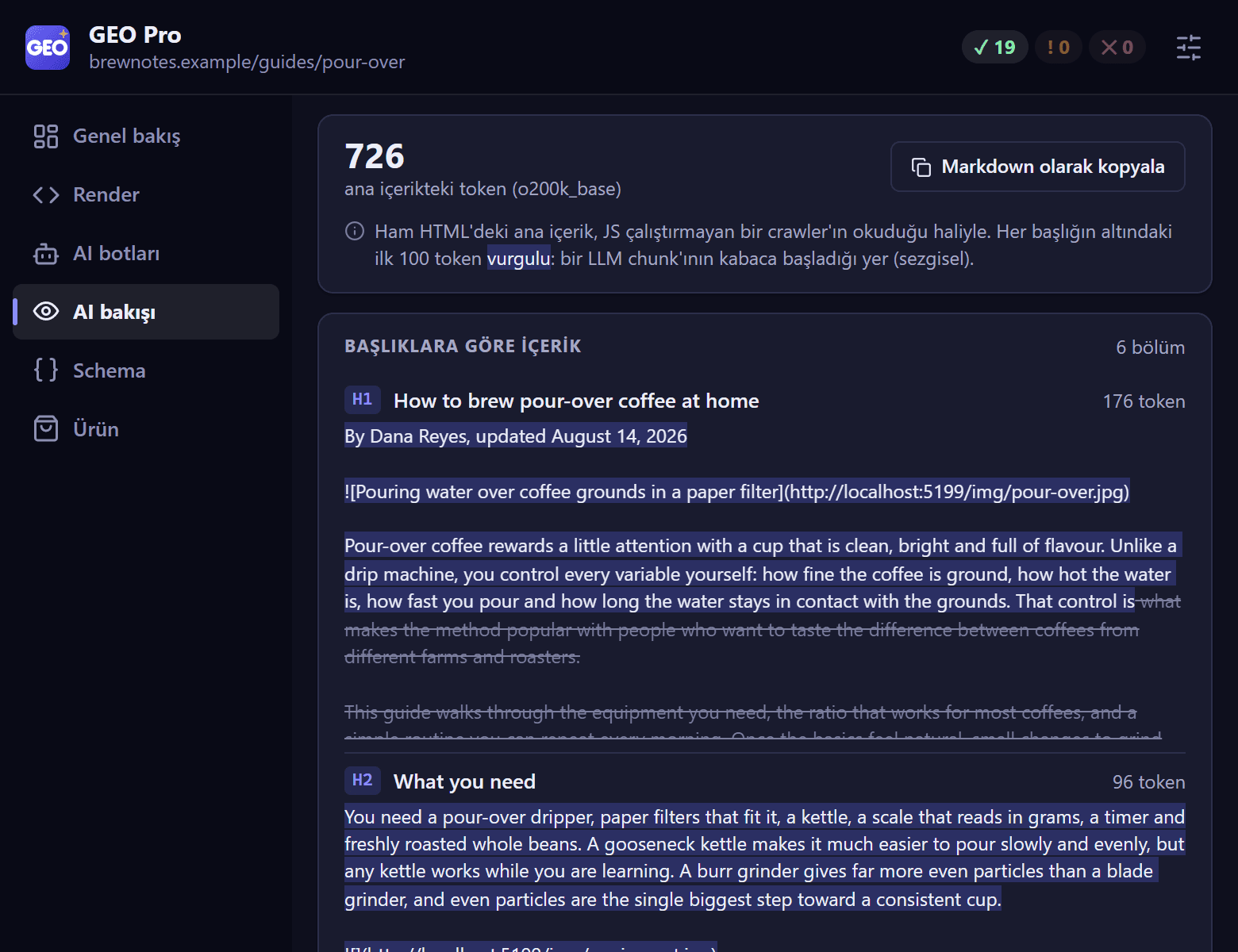Select the AI botları robot icon
1238x952 pixels.
pos(46,254)
